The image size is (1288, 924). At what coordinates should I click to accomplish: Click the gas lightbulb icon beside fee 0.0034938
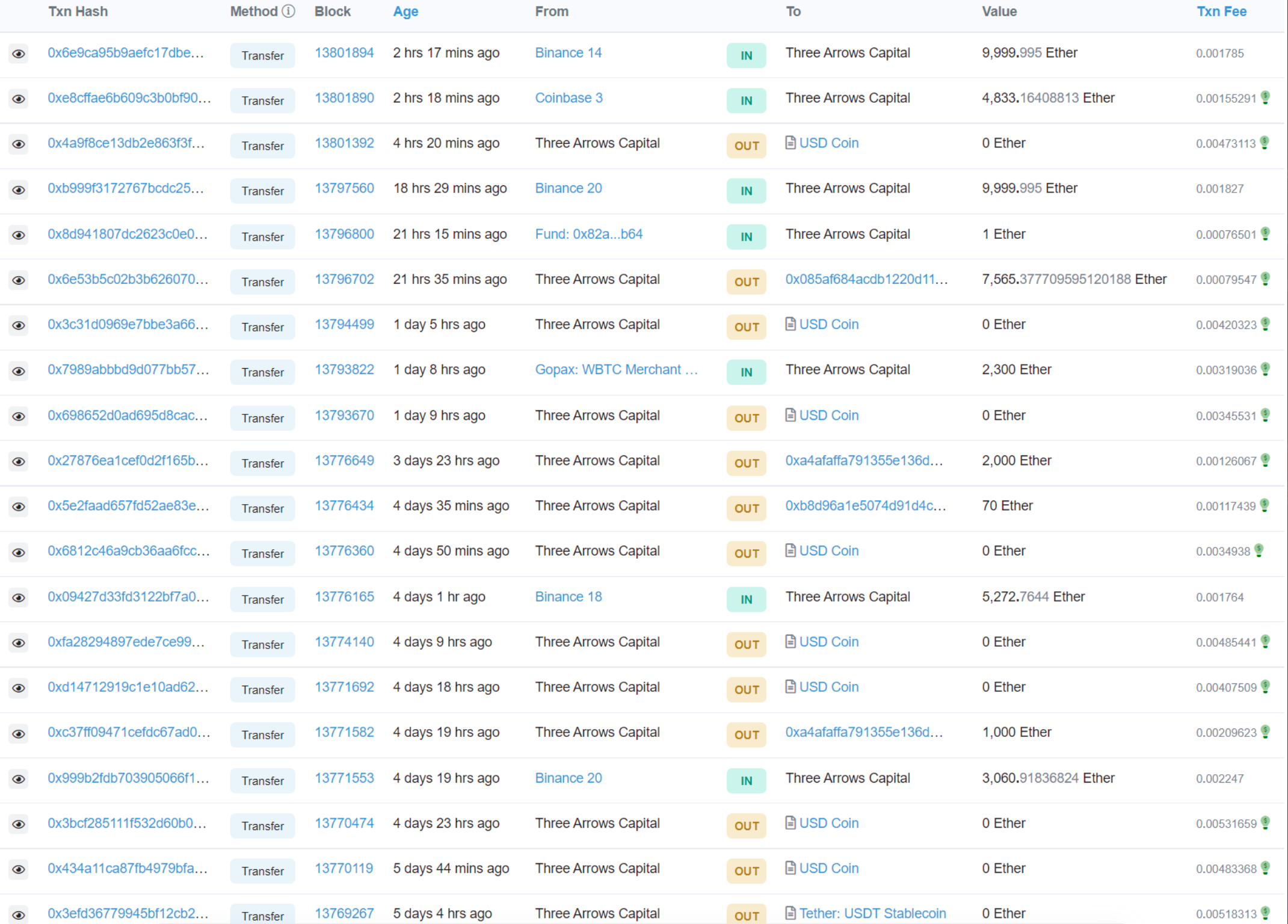[1259, 550]
